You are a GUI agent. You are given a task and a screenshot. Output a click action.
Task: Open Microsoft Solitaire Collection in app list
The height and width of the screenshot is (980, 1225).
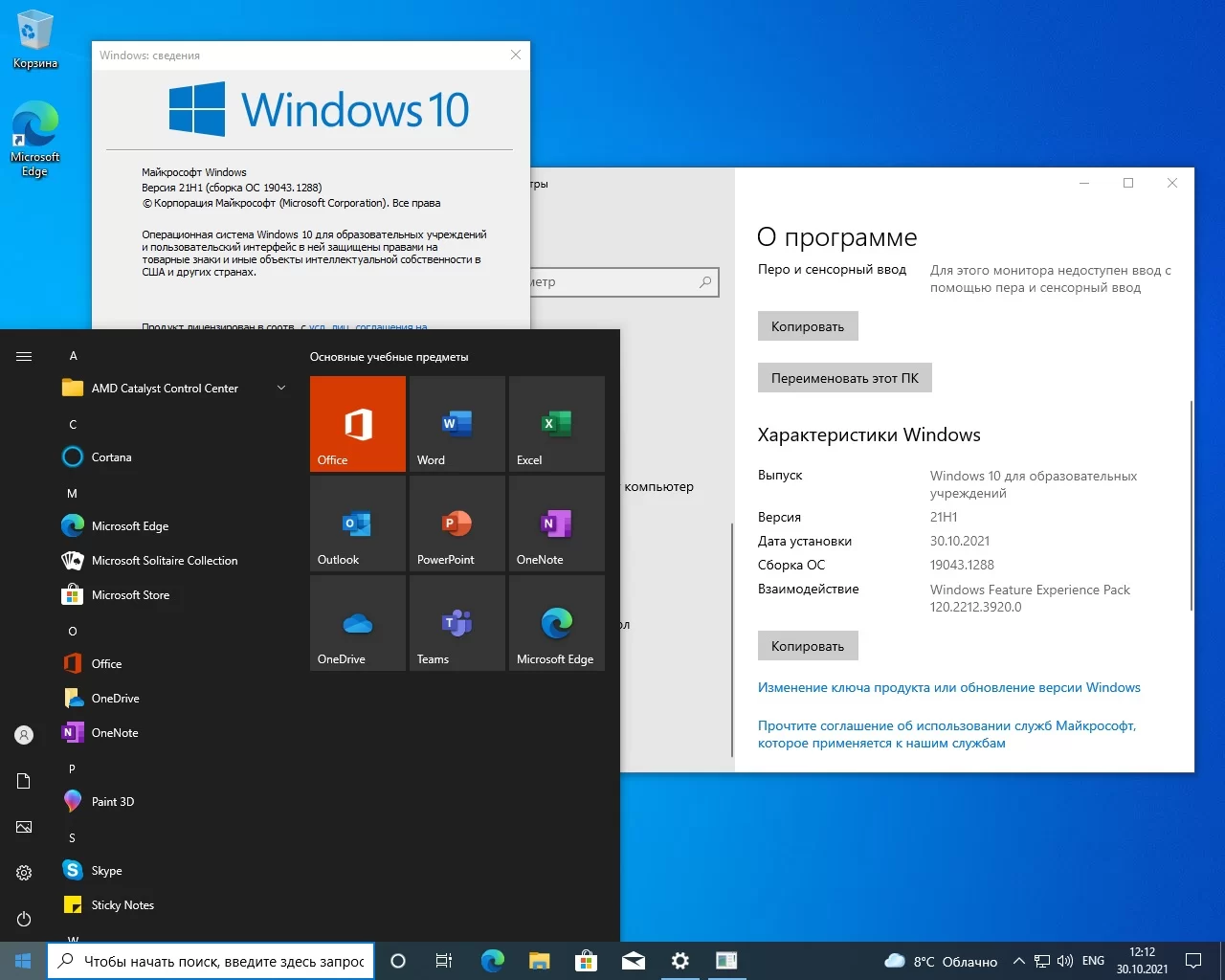pos(174,561)
